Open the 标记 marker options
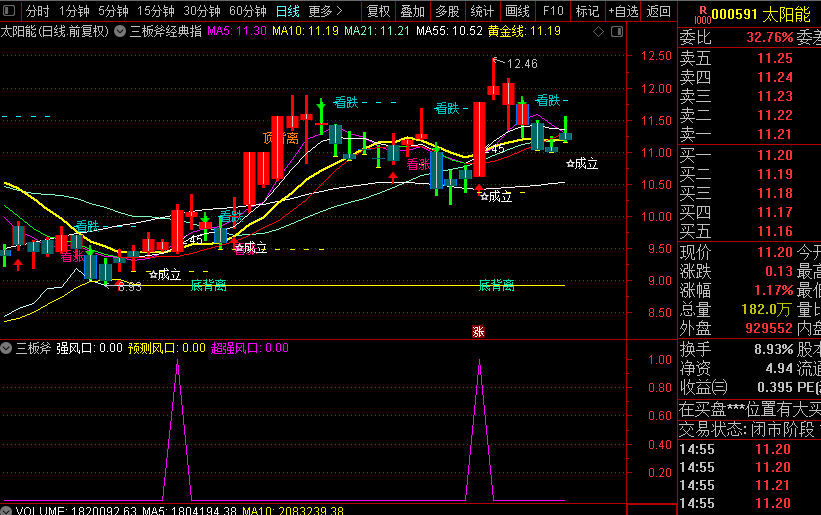Viewport: 821px width, 515px height. pyautogui.click(x=587, y=12)
